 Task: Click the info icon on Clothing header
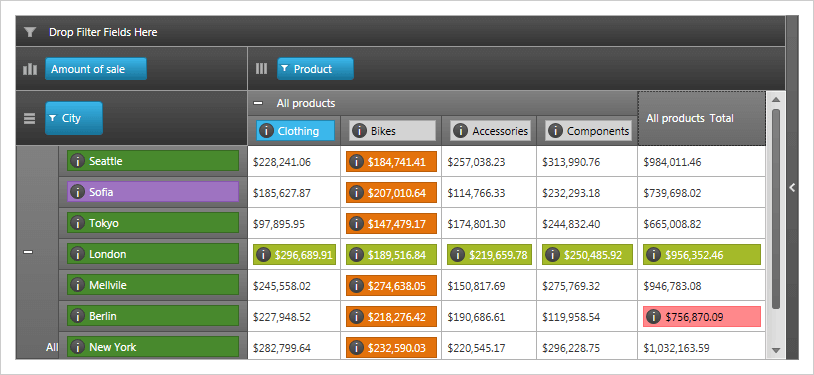click(x=266, y=131)
